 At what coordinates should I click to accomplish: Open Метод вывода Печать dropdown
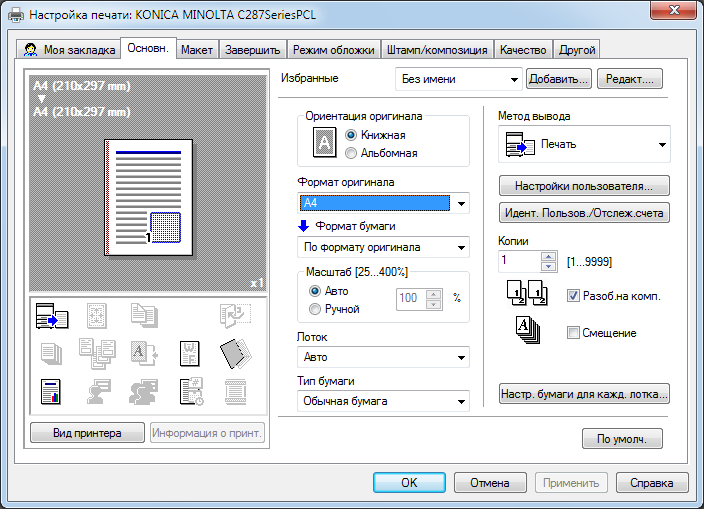click(x=584, y=144)
